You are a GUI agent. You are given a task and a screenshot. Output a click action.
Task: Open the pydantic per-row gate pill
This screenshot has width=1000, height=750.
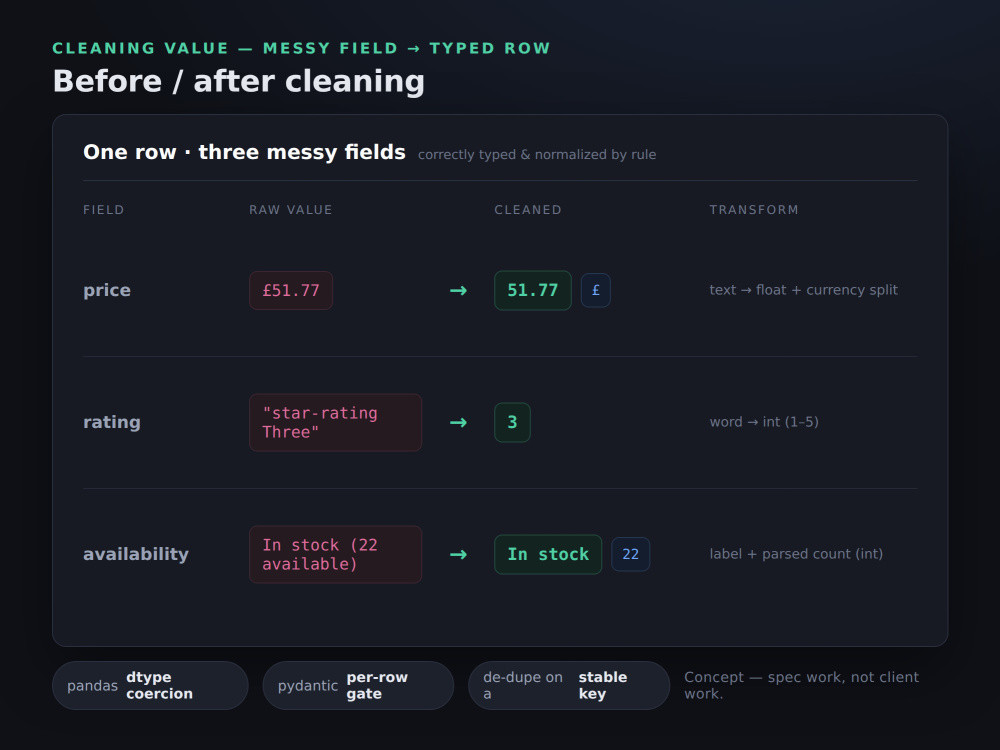[x=358, y=686]
